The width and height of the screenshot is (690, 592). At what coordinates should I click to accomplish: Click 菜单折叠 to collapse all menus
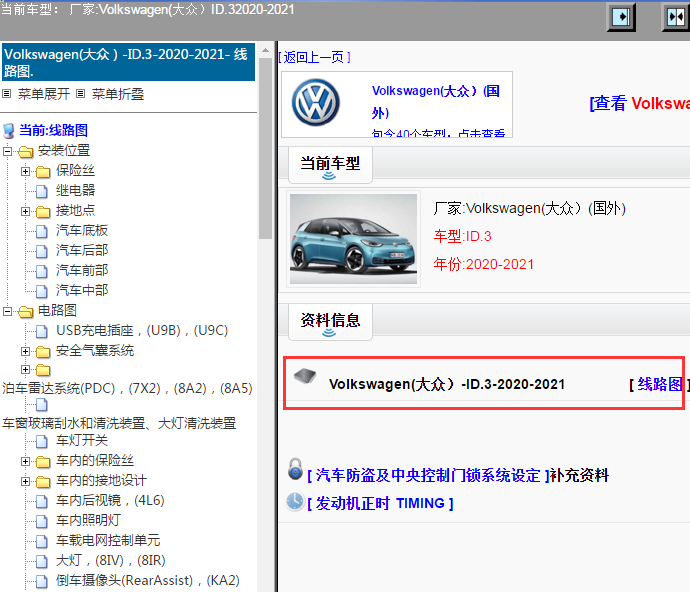[117, 94]
